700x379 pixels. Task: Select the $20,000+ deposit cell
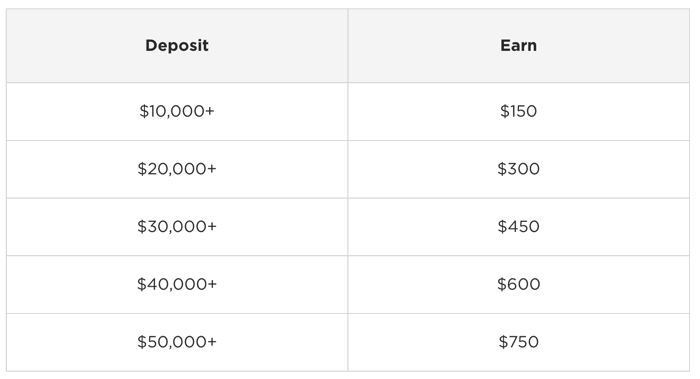(177, 169)
